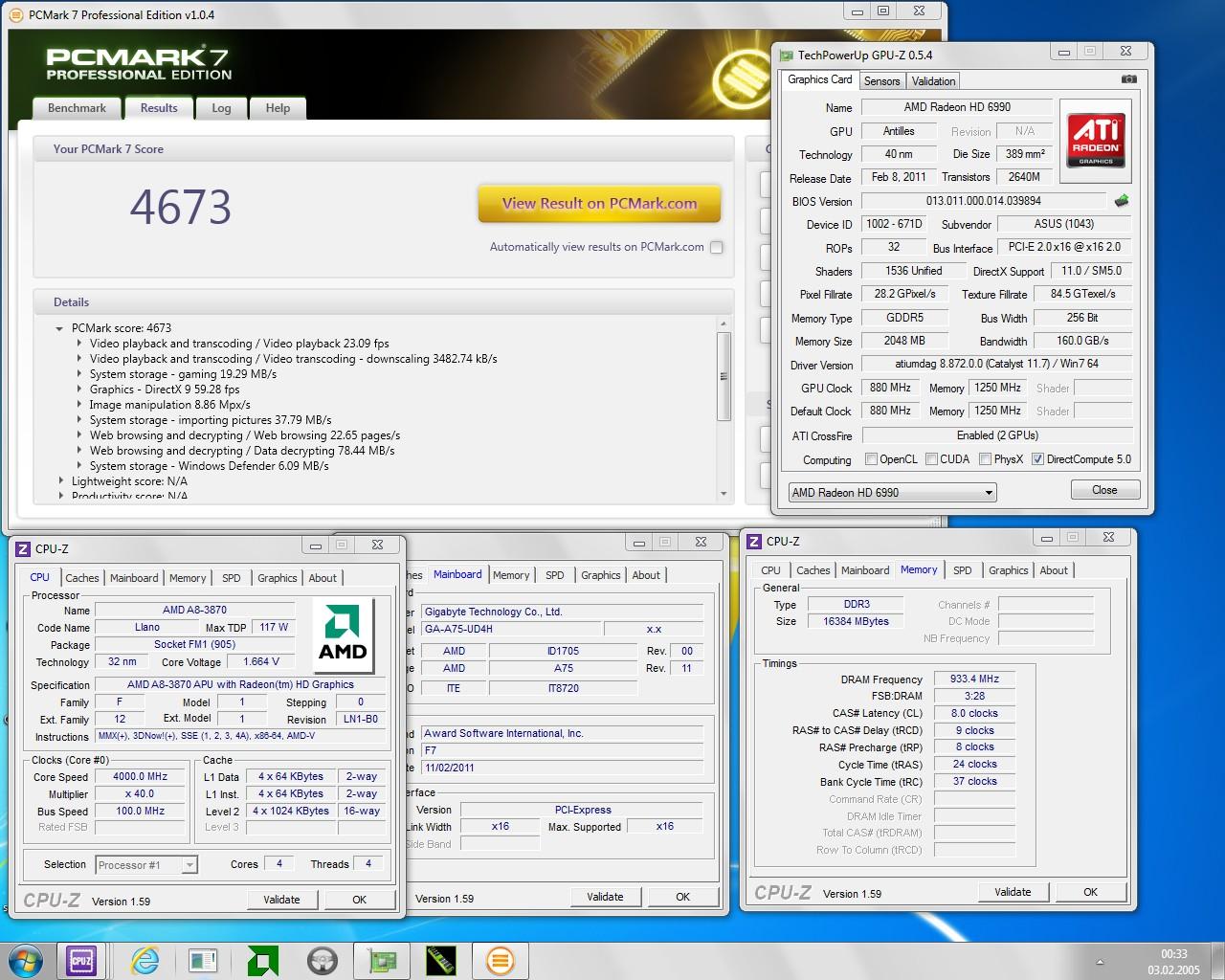The image size is (1225, 980).
Task: Toggle the CUDA checkbox in GPU-Z
Action: tap(931, 459)
